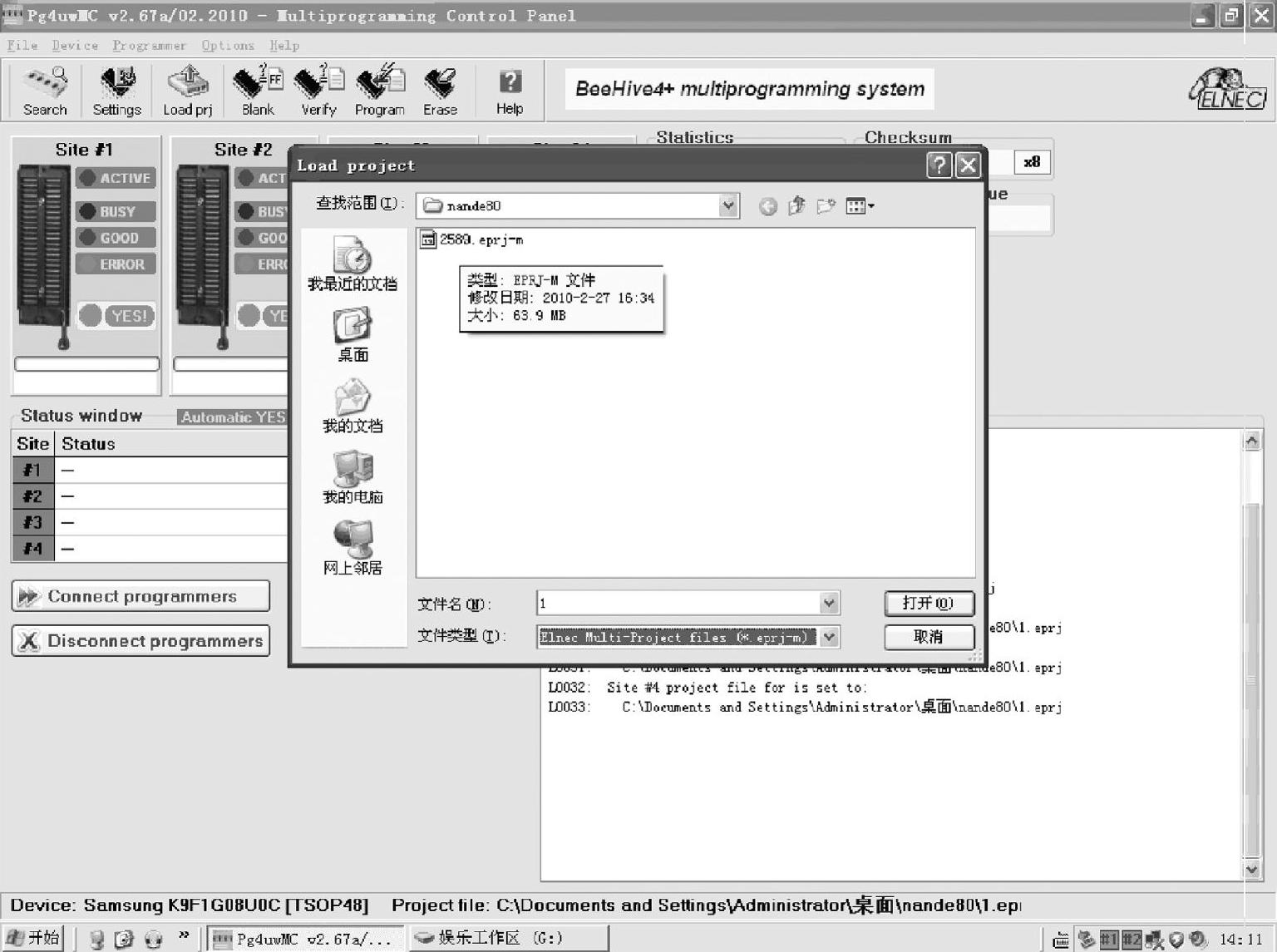Click the #2 tray icon in the taskbar

1132,940
